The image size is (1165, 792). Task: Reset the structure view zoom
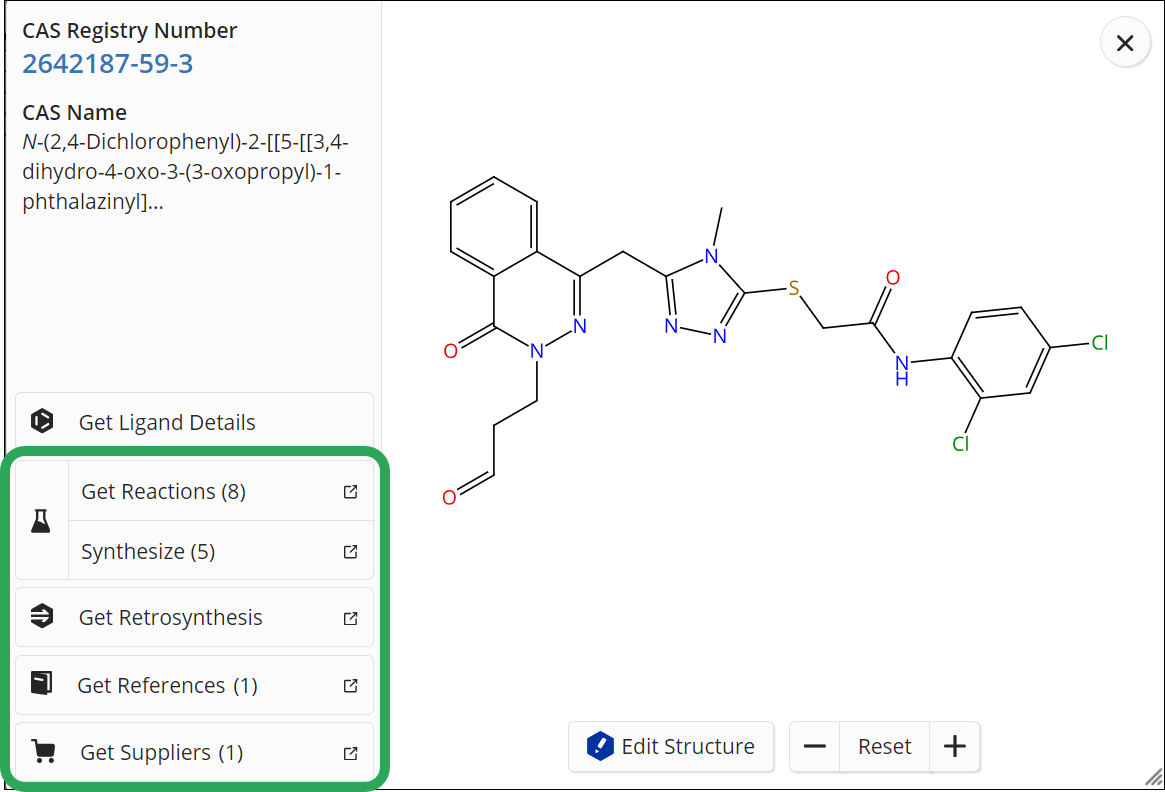[x=885, y=747]
